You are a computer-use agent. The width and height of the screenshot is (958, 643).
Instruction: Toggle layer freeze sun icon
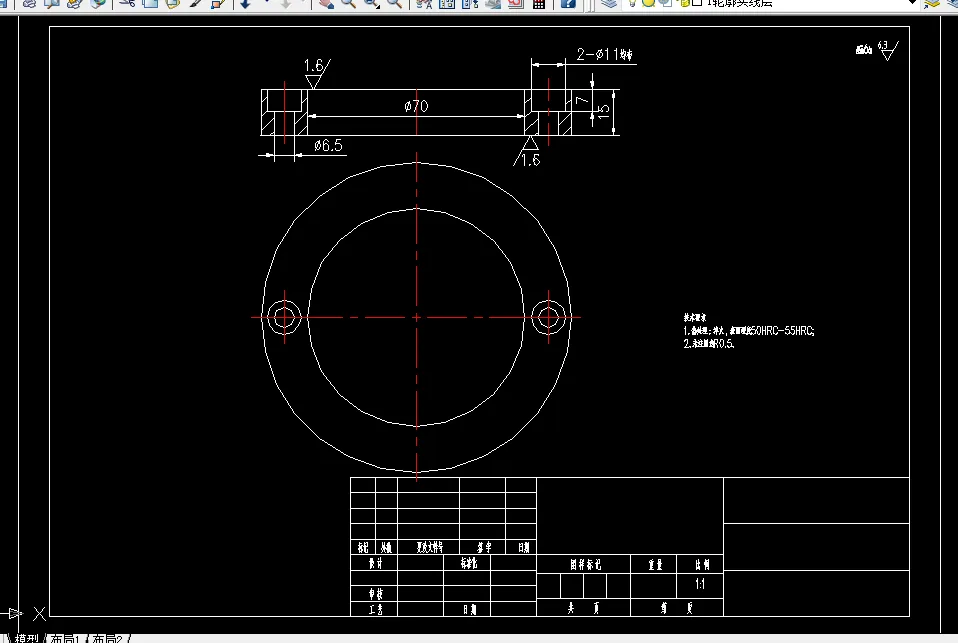[648, 3]
